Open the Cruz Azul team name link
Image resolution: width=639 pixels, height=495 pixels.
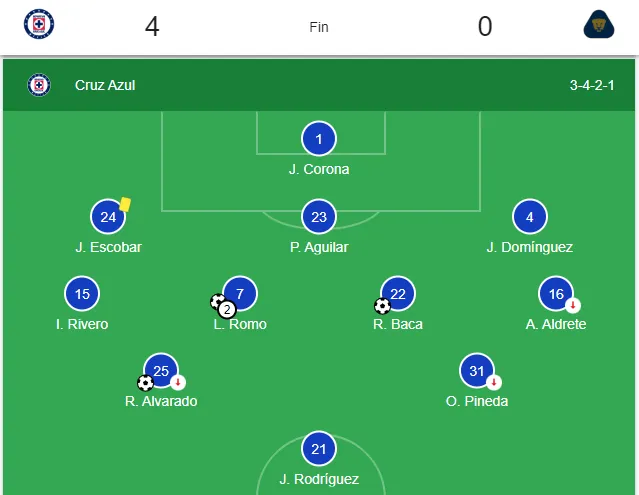(105, 85)
